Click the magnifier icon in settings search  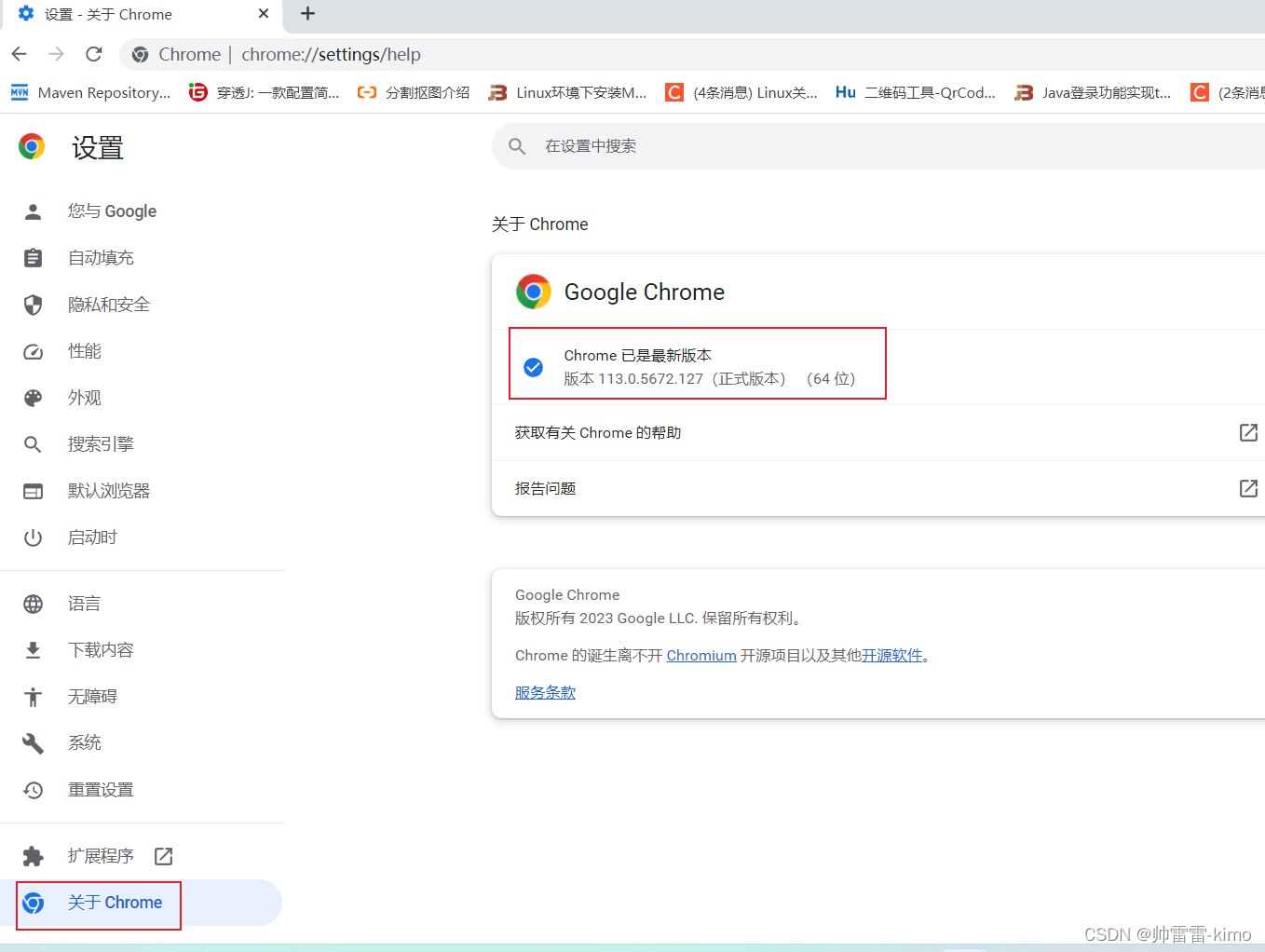click(517, 146)
